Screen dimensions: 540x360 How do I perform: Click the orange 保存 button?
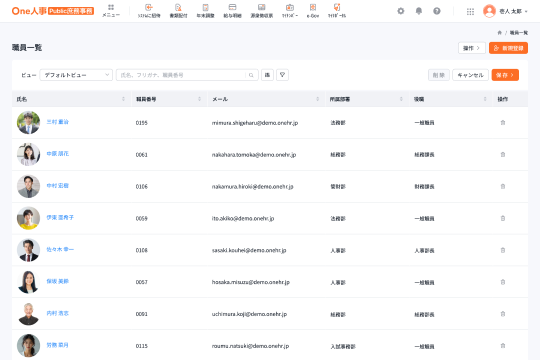[x=505, y=75]
